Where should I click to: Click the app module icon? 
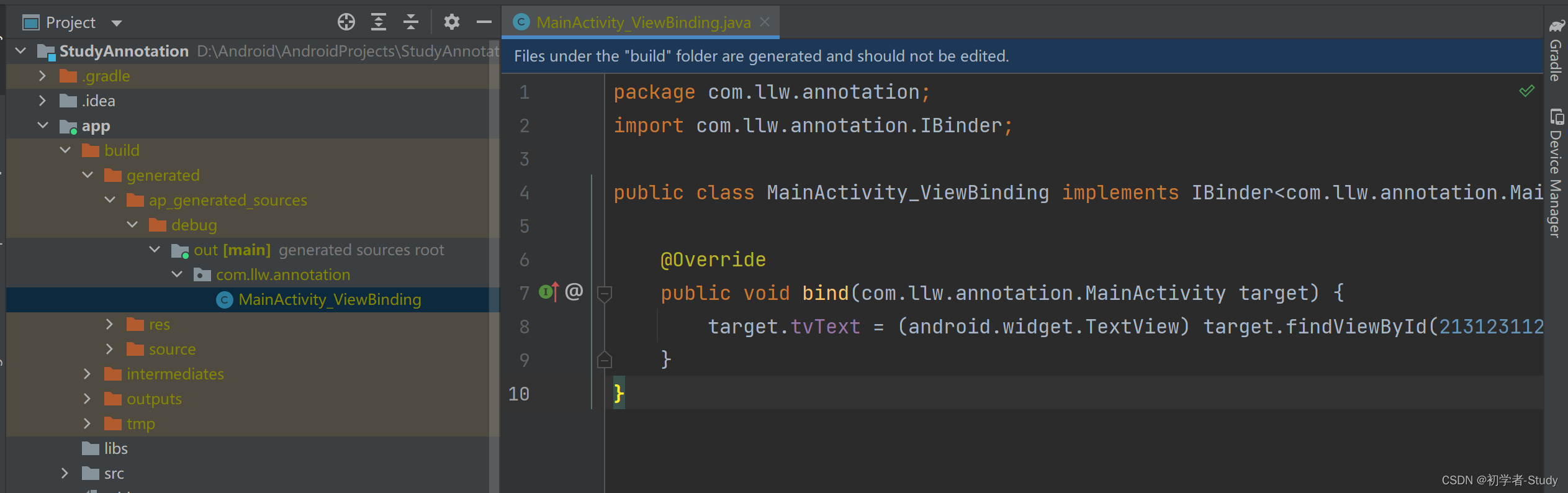pyautogui.click(x=68, y=126)
